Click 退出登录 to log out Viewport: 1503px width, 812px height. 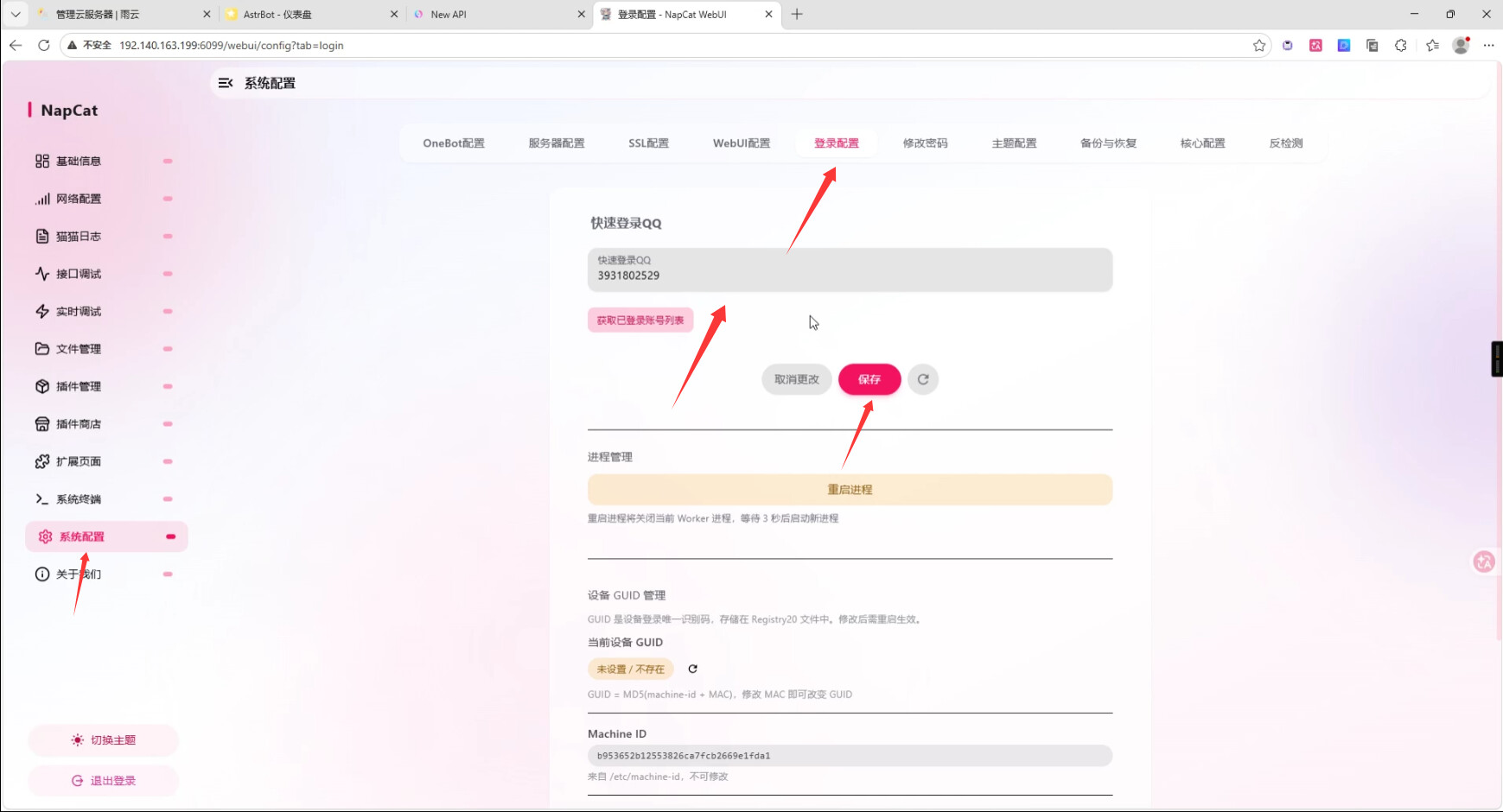click(x=104, y=781)
